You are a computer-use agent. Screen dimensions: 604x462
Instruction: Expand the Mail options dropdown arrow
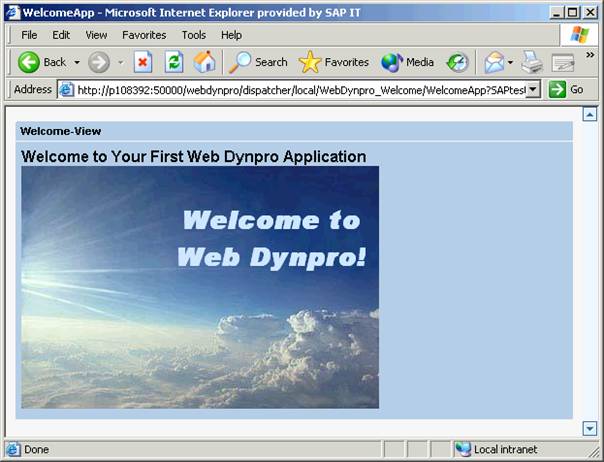click(510, 62)
